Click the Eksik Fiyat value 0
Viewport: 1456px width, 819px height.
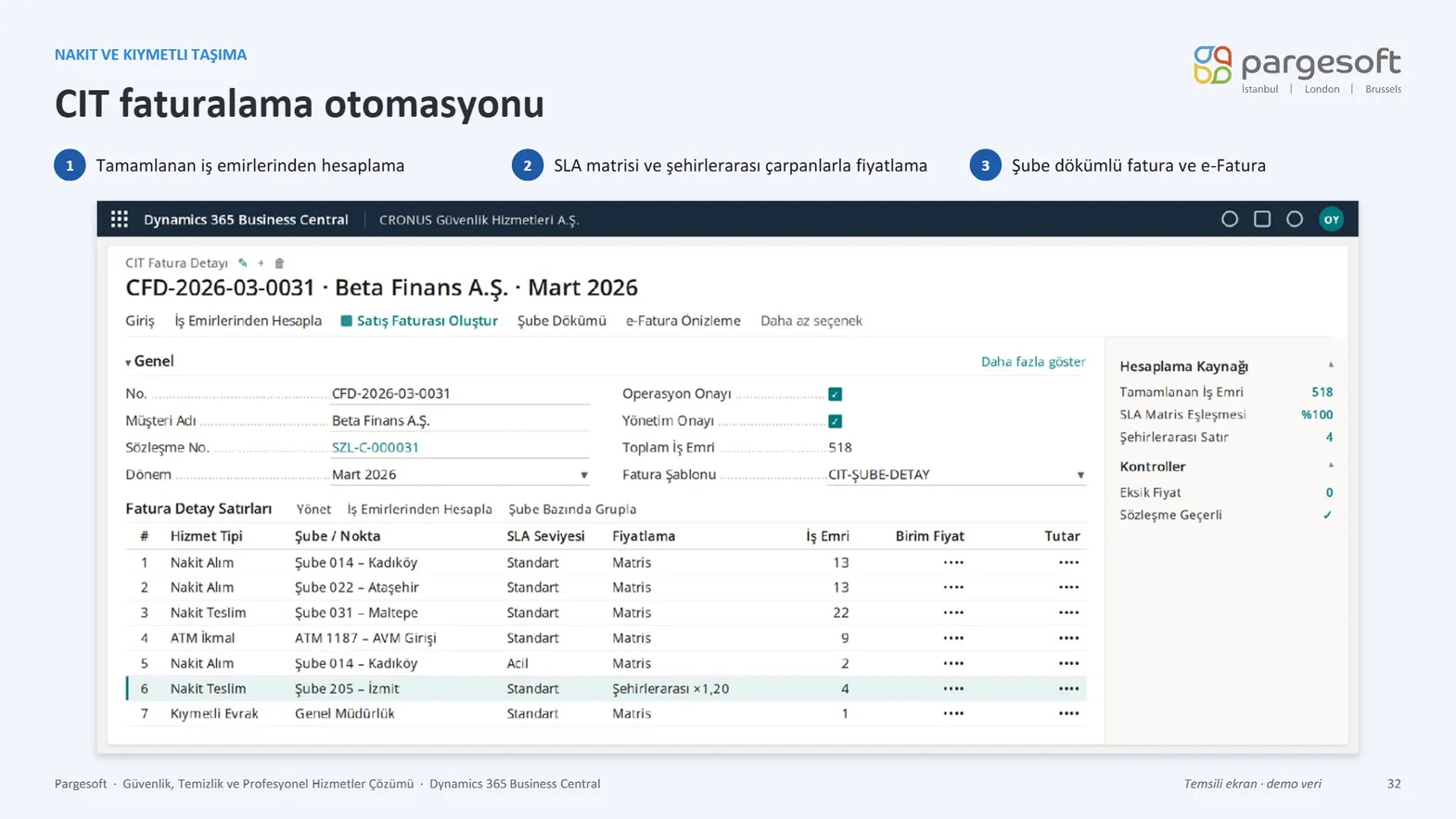(1329, 493)
